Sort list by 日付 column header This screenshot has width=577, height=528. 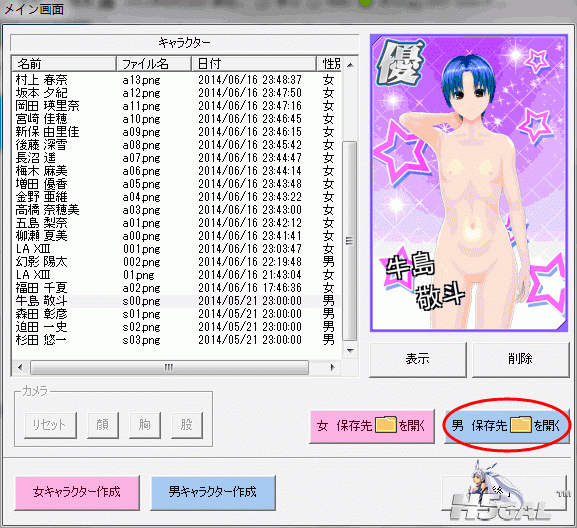coord(254,64)
